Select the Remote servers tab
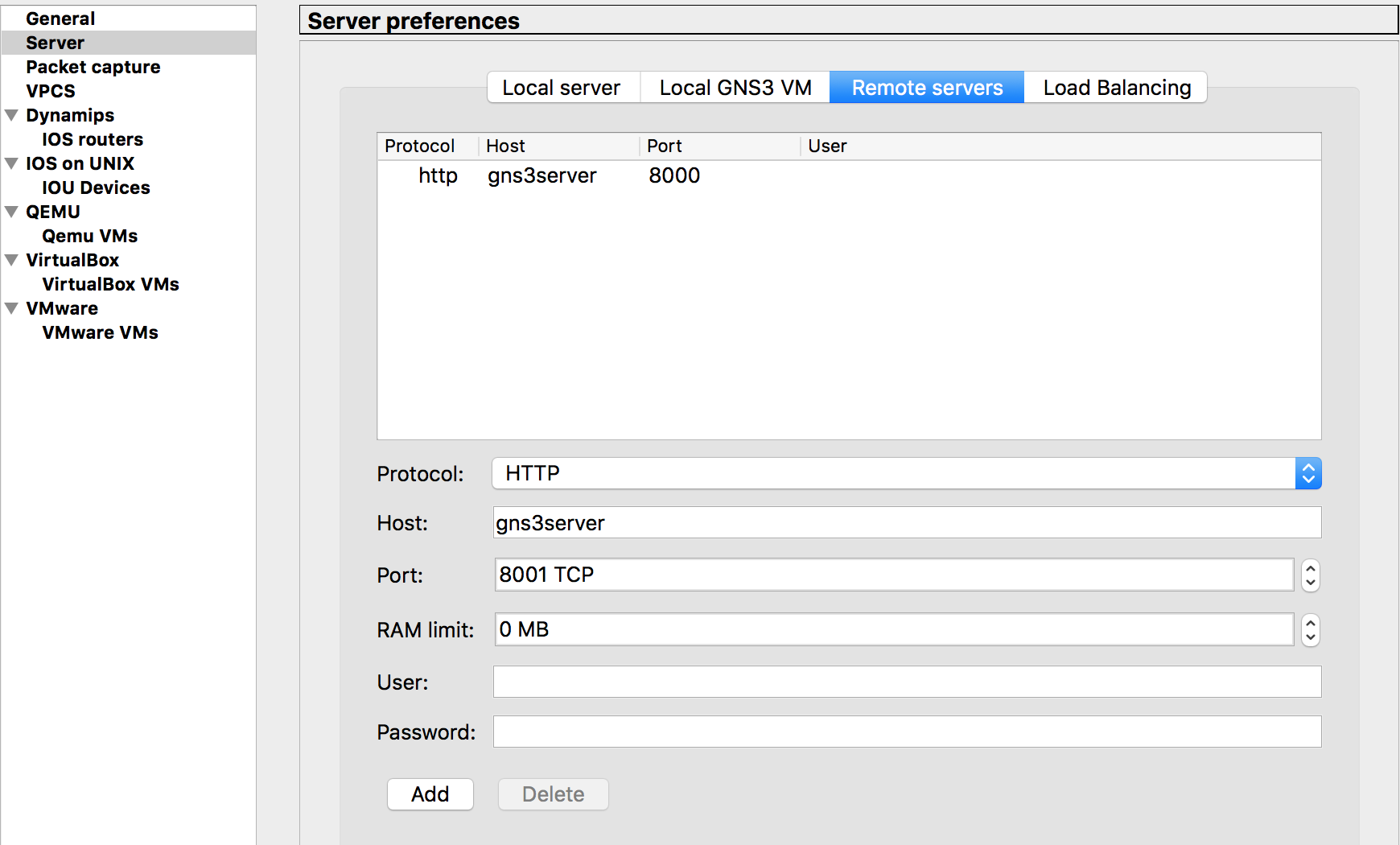 click(927, 87)
